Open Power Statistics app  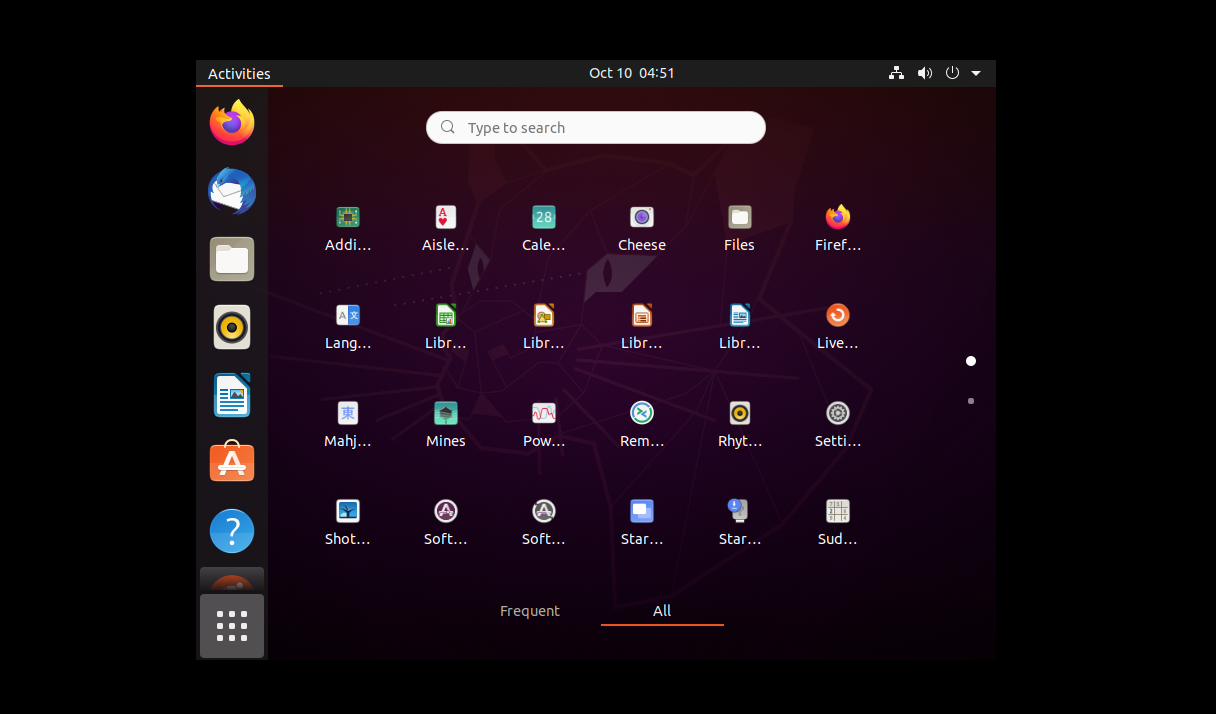pyautogui.click(x=544, y=424)
